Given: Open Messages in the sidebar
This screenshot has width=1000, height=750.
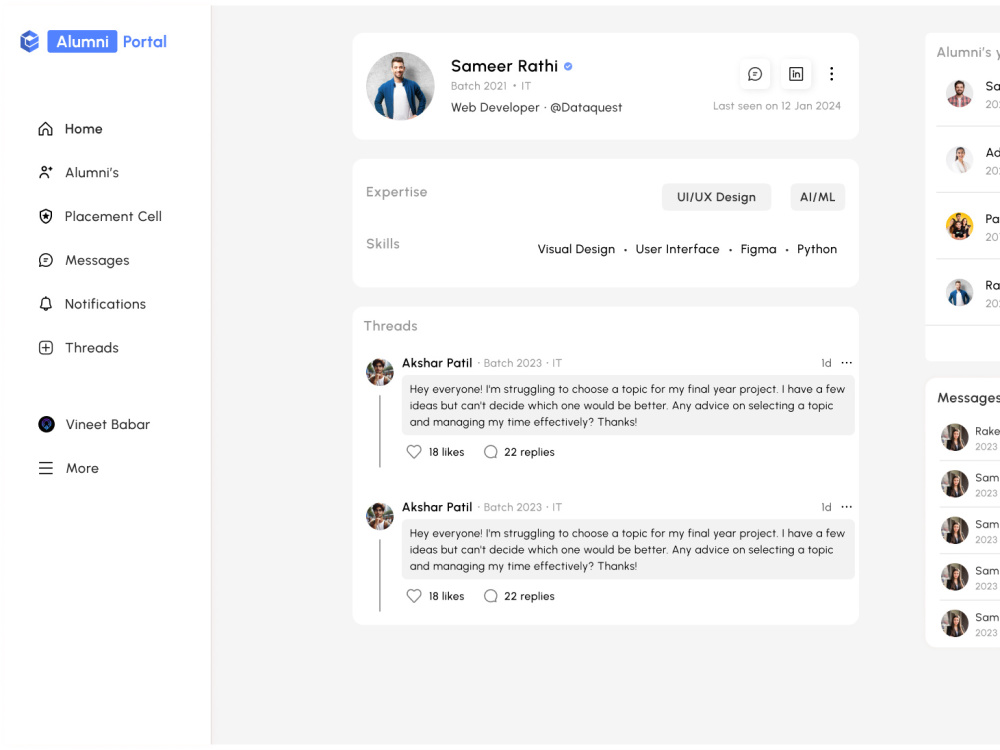Looking at the screenshot, I should 97,260.
